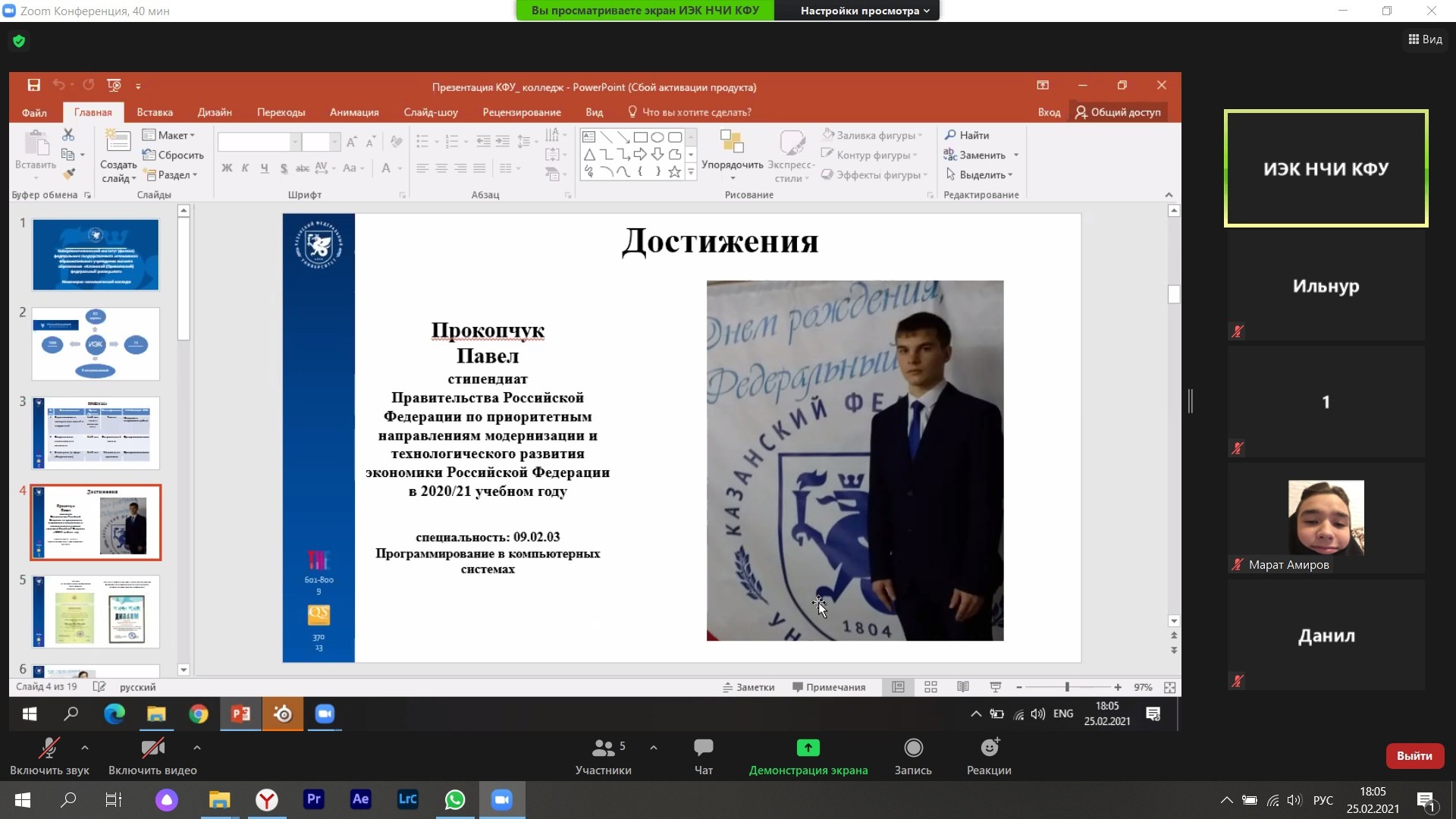Switch to Слайд-шоу tab
The image size is (1456, 819).
(431, 112)
